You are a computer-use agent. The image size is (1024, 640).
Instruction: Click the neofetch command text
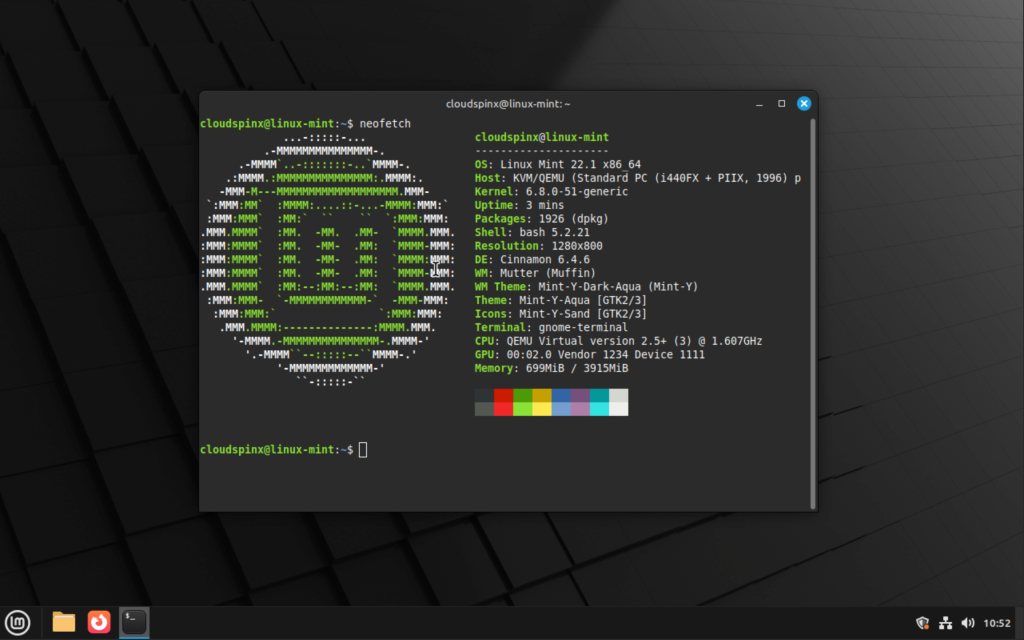(385, 123)
